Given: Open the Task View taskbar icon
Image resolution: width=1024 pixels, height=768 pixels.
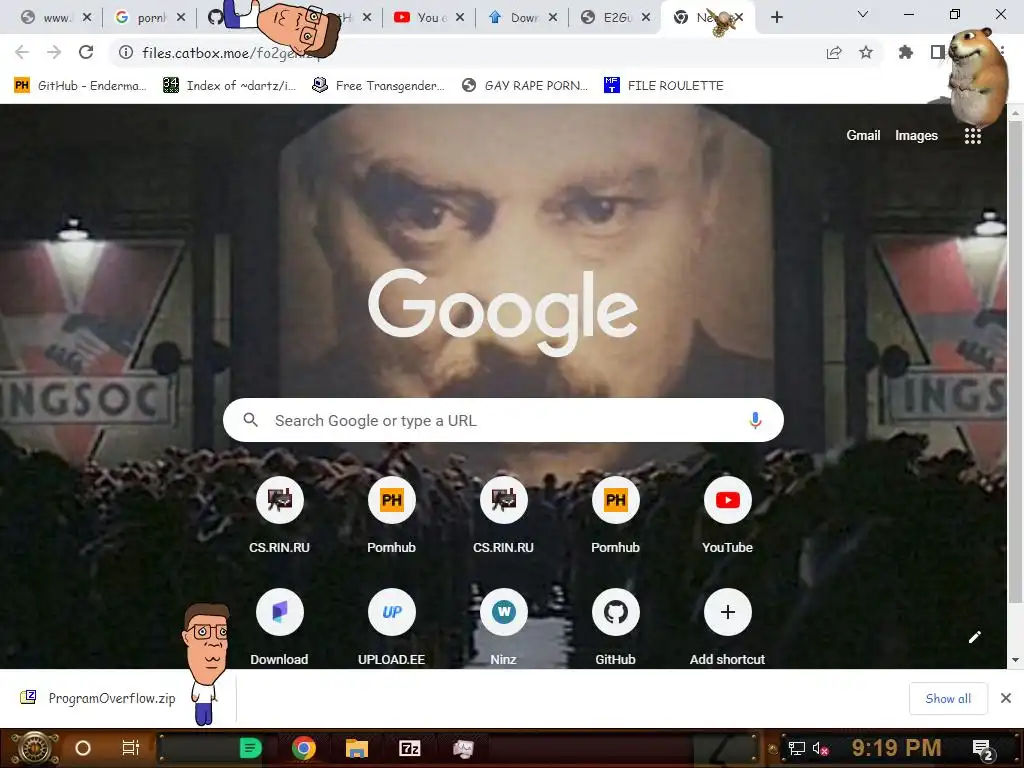Looking at the screenshot, I should 131,748.
